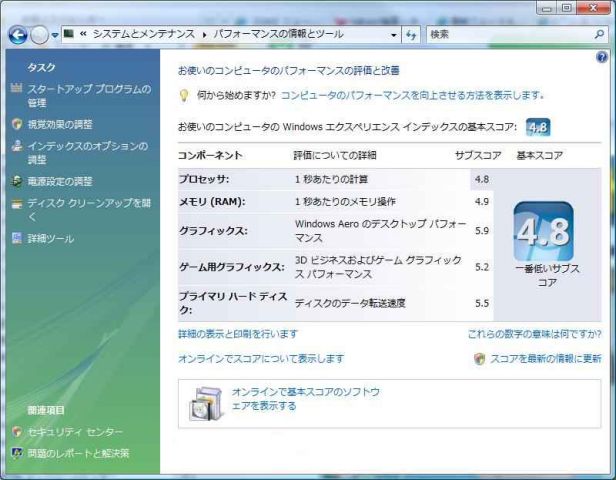Click the セキュリティ センター shield icon
The width and height of the screenshot is (616, 480).
pos(16,431)
